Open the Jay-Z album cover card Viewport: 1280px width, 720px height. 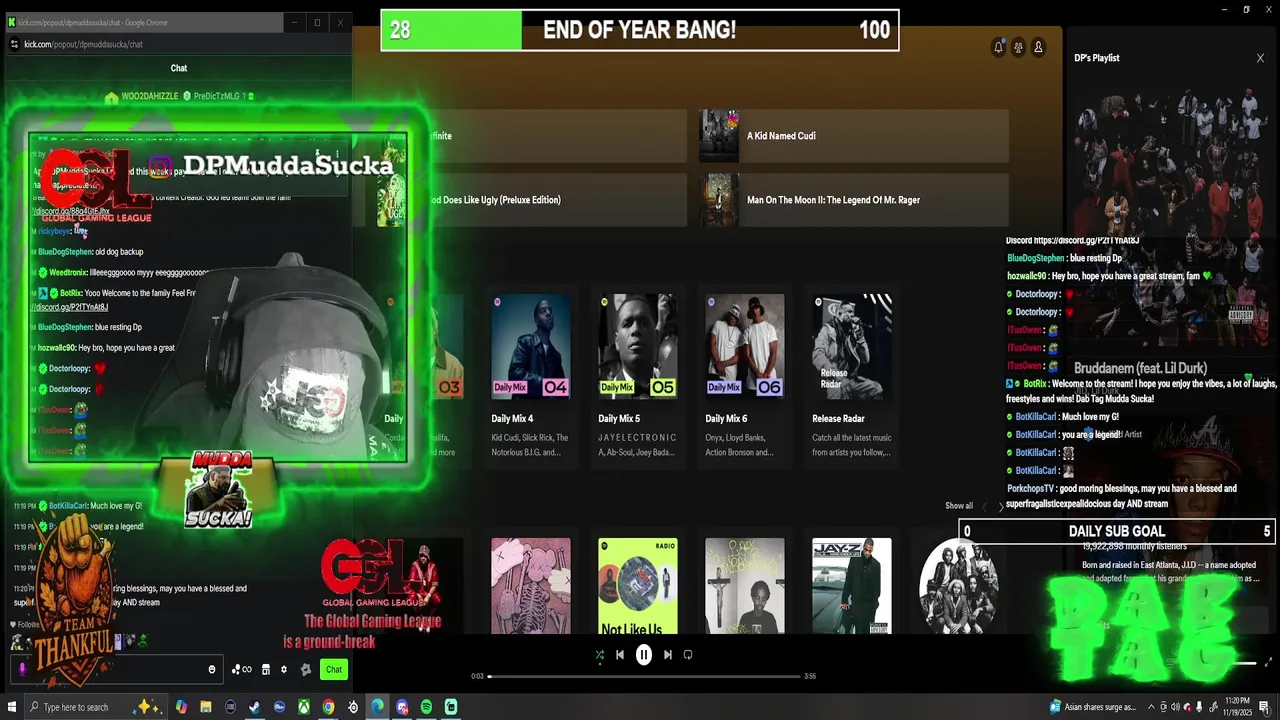coord(851,586)
